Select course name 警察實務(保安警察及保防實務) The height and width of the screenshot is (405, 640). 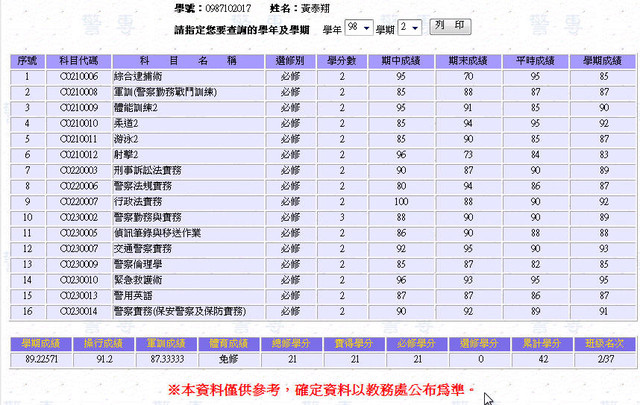tap(180, 312)
